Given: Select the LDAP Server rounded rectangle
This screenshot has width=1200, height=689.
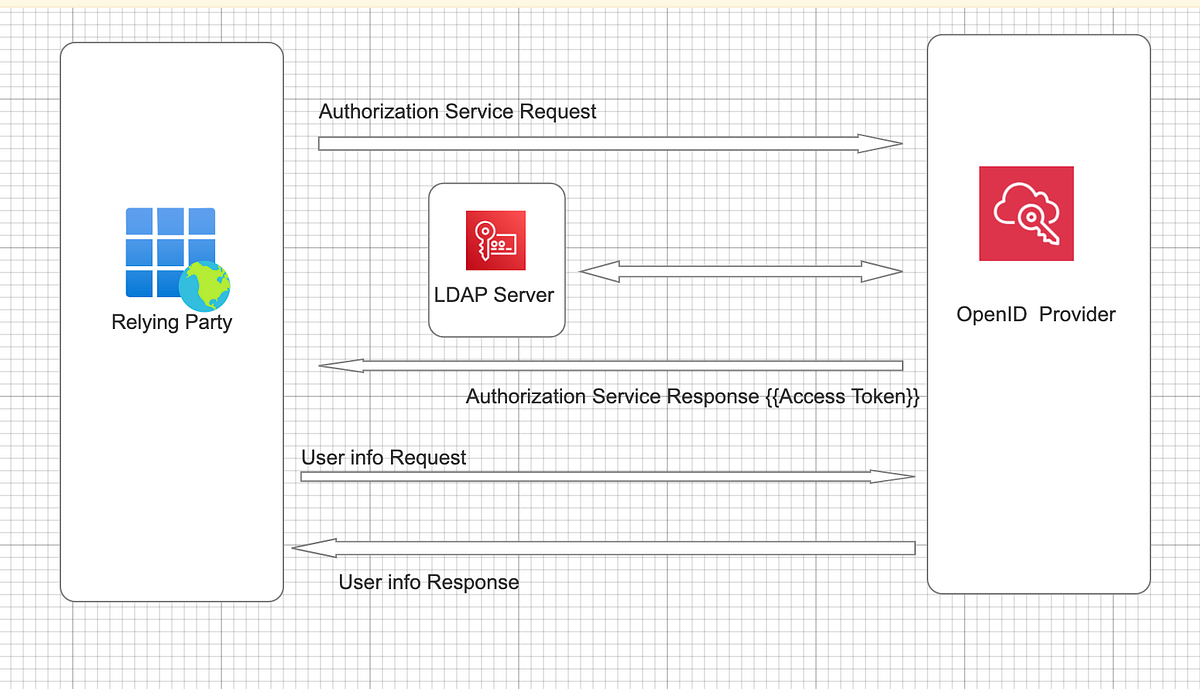Looking at the screenshot, I should (496, 320).
